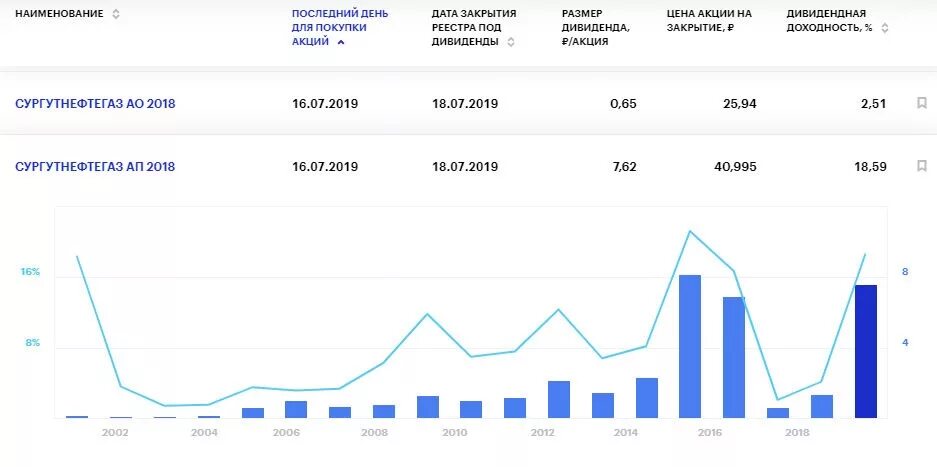Image resolution: width=937 pixels, height=467 pixels.
Task: Click closing price 25,94
Action: (x=740, y=104)
